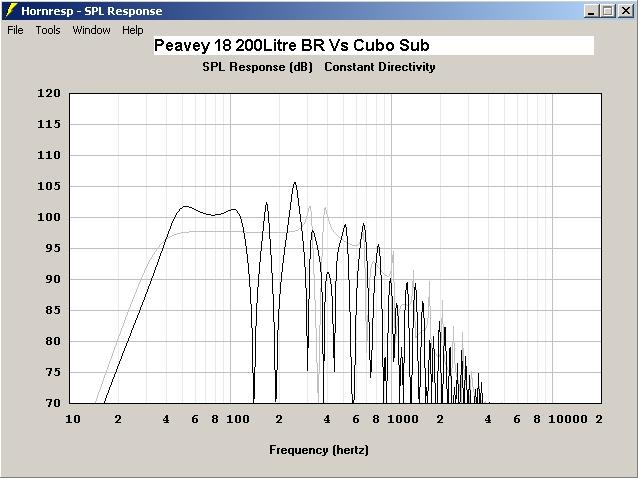638x478 pixels.
Task: Click the Hornresp lightning bolt title icon
Action: coord(11,11)
